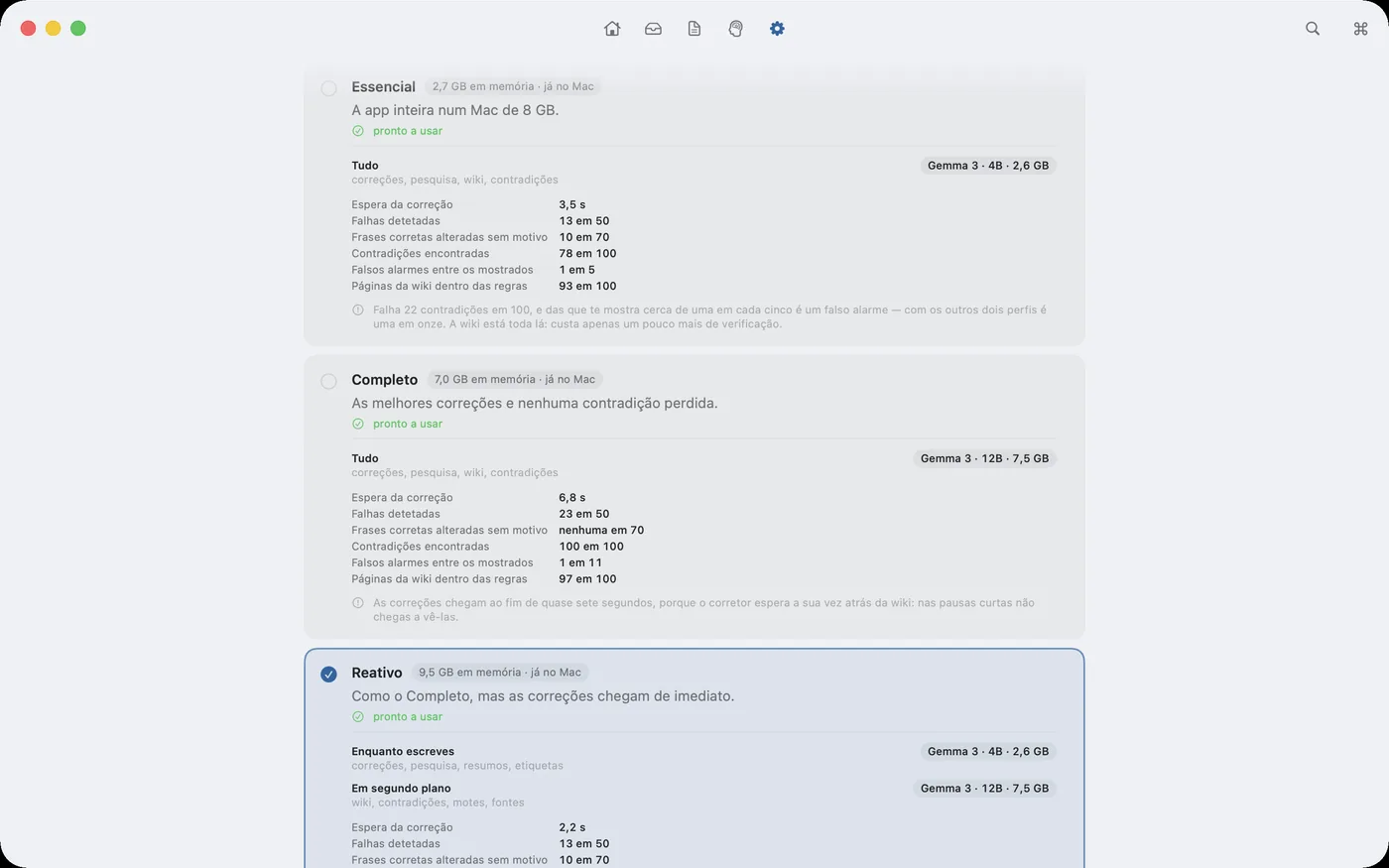Screen dimensions: 1389x868
Task: Switch to the document page icon
Action: click(x=694, y=29)
